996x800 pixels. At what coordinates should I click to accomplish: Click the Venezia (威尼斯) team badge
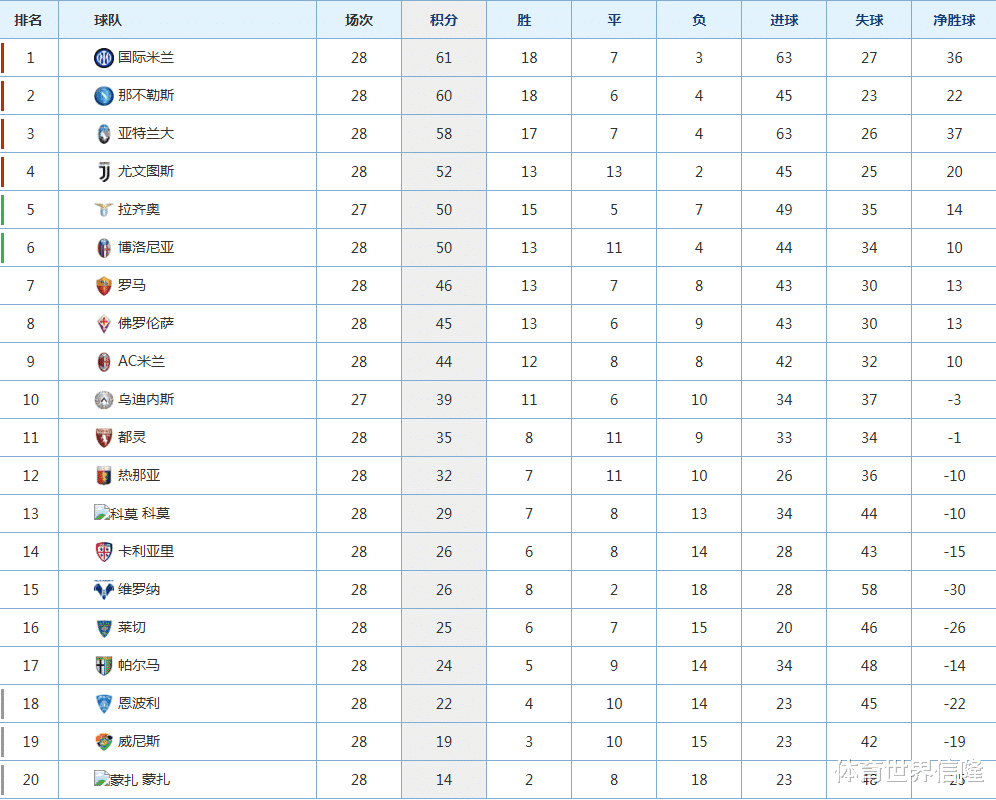pos(103,742)
